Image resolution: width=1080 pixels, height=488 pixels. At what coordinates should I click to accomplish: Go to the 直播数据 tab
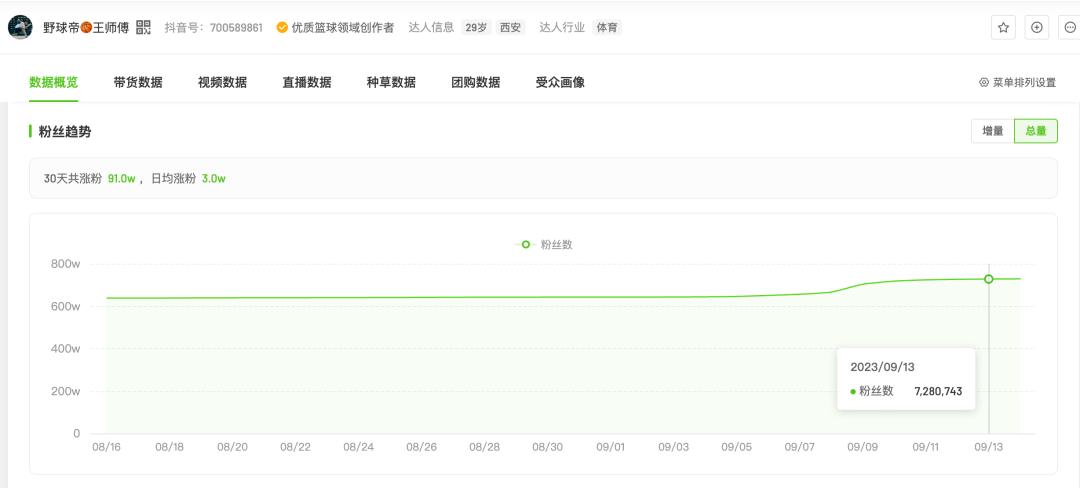point(307,83)
